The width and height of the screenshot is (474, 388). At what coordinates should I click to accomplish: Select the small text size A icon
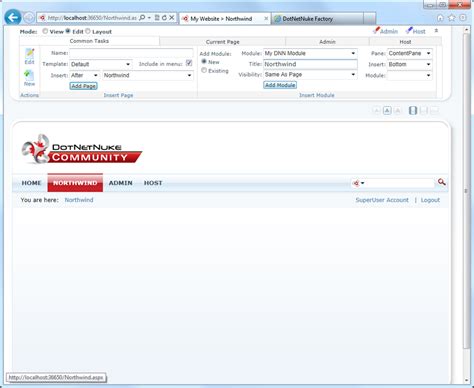tap(376, 110)
